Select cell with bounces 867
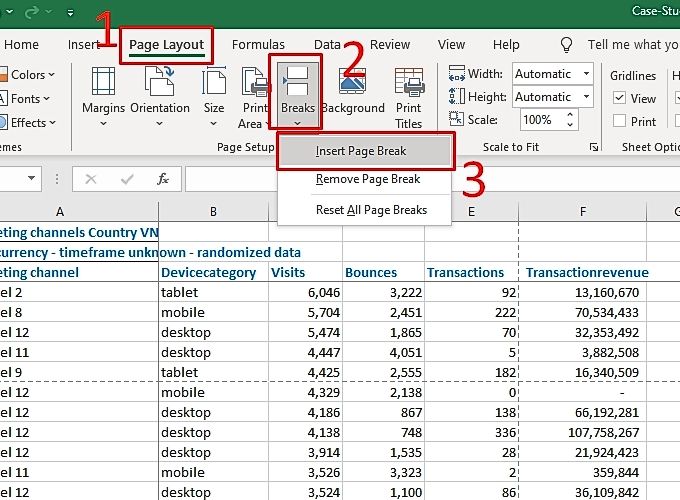 coord(383,412)
